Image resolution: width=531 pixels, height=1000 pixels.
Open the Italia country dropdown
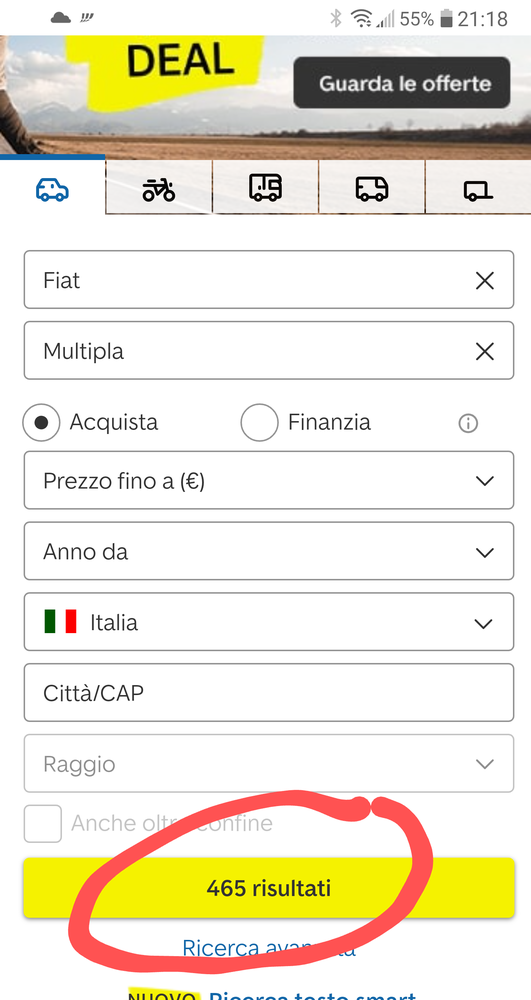click(269, 622)
